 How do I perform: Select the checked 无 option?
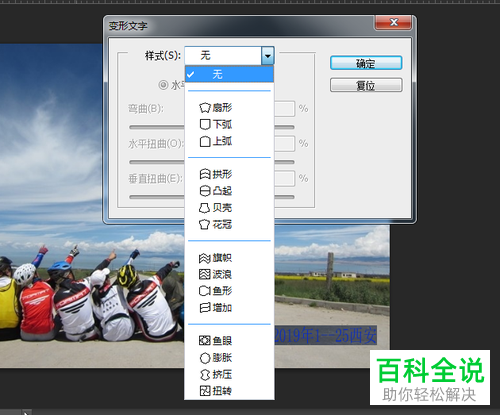coord(229,74)
